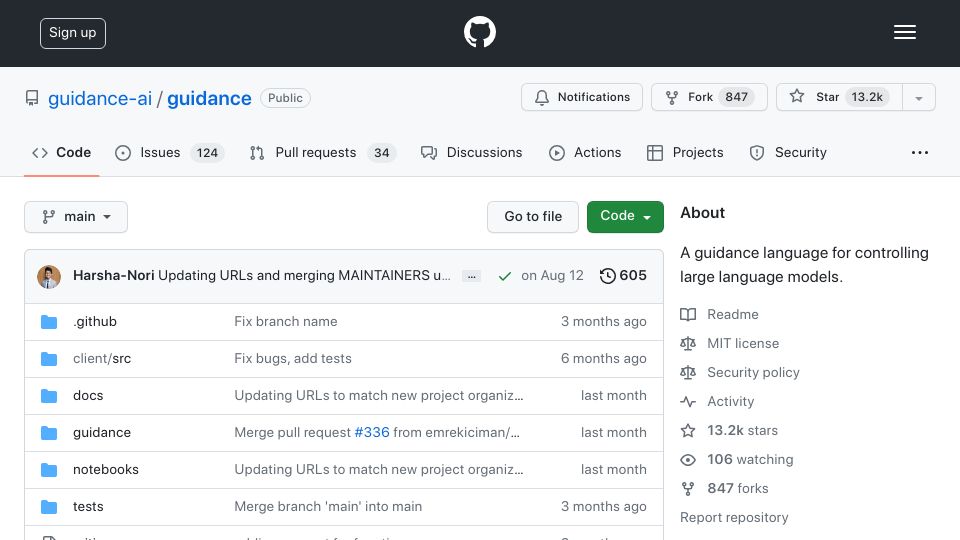Open the Actions tab
This screenshot has height=540, width=960.
click(x=585, y=152)
